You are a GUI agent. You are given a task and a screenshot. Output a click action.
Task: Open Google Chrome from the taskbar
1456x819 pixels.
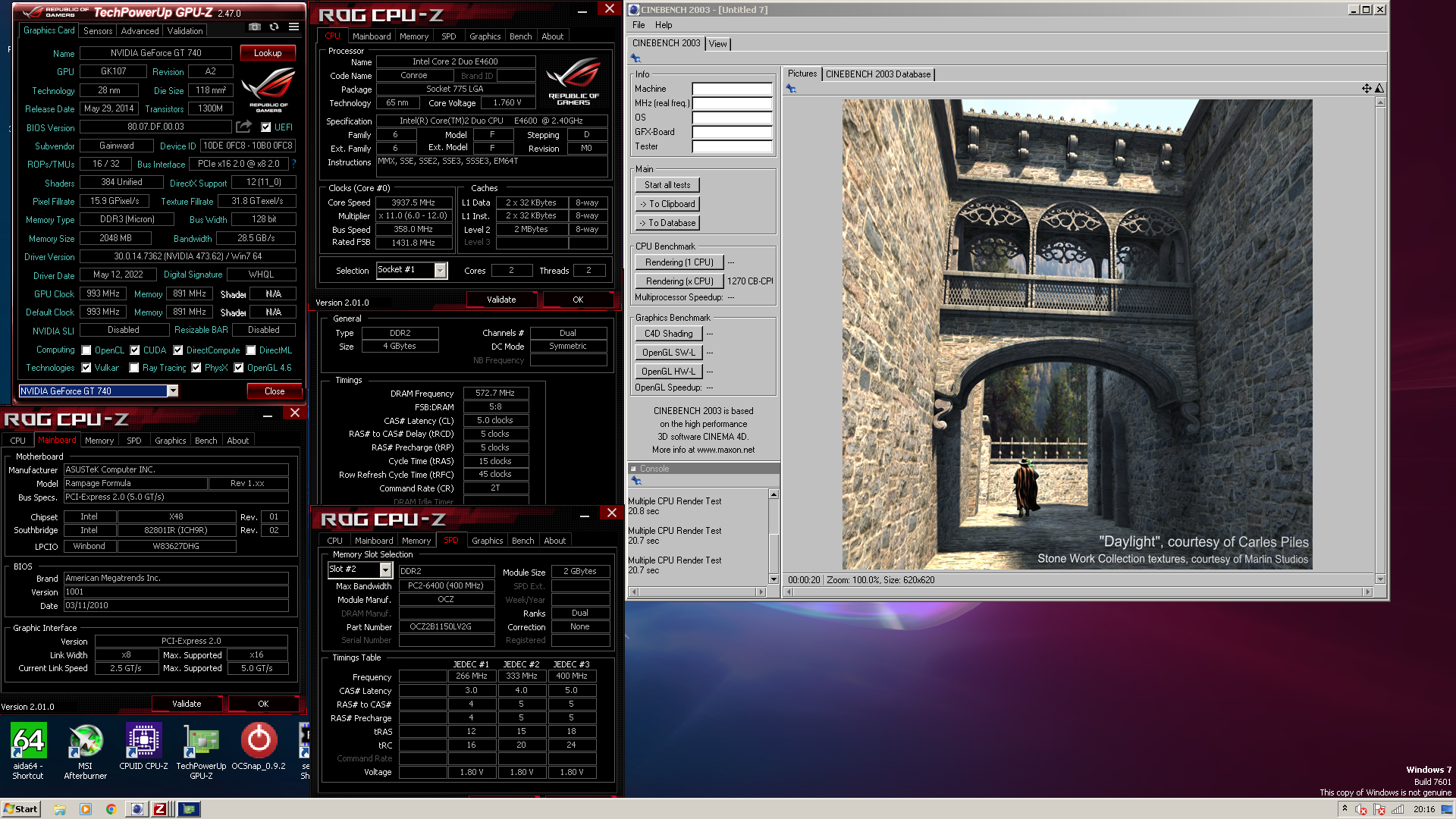click(x=111, y=809)
